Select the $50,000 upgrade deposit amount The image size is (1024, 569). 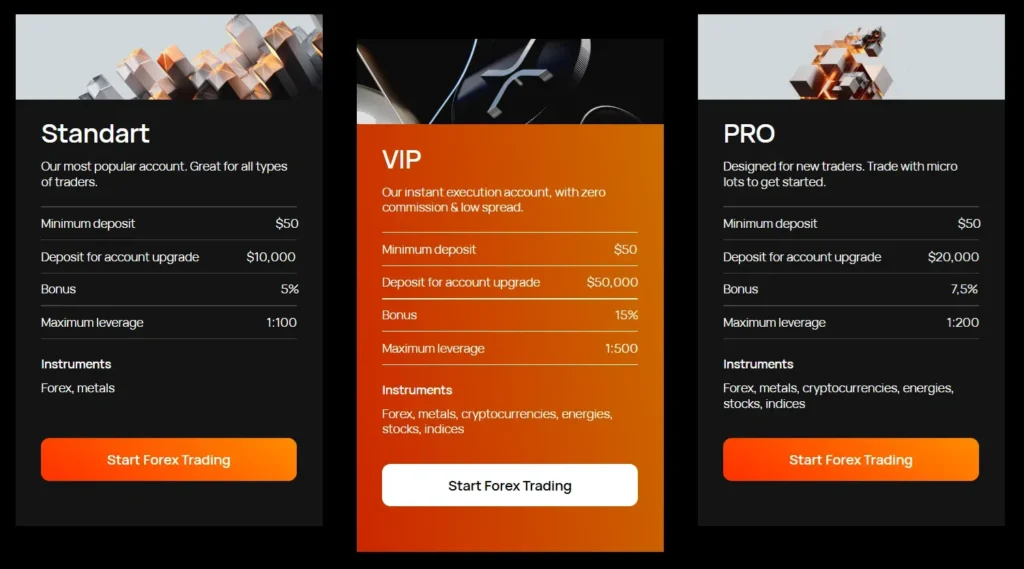click(612, 282)
